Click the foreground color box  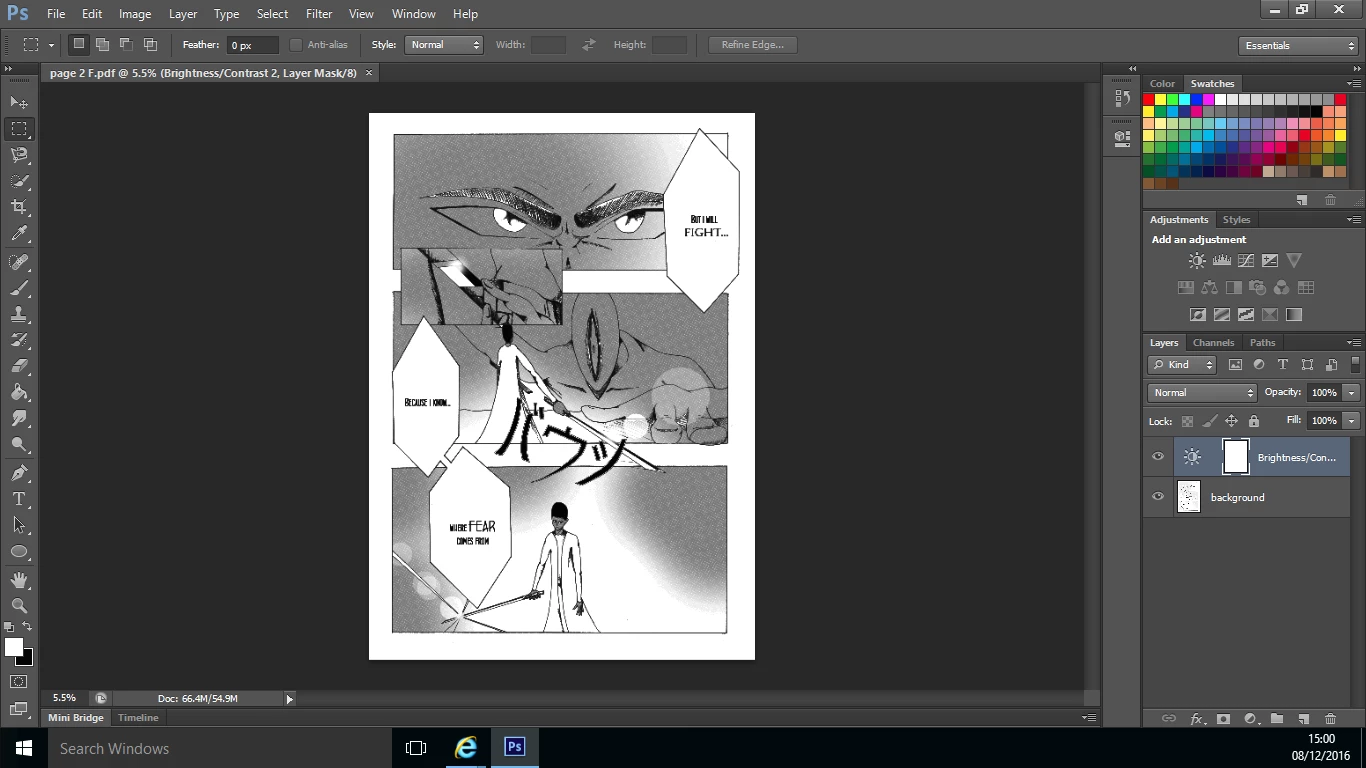[x=13, y=648]
